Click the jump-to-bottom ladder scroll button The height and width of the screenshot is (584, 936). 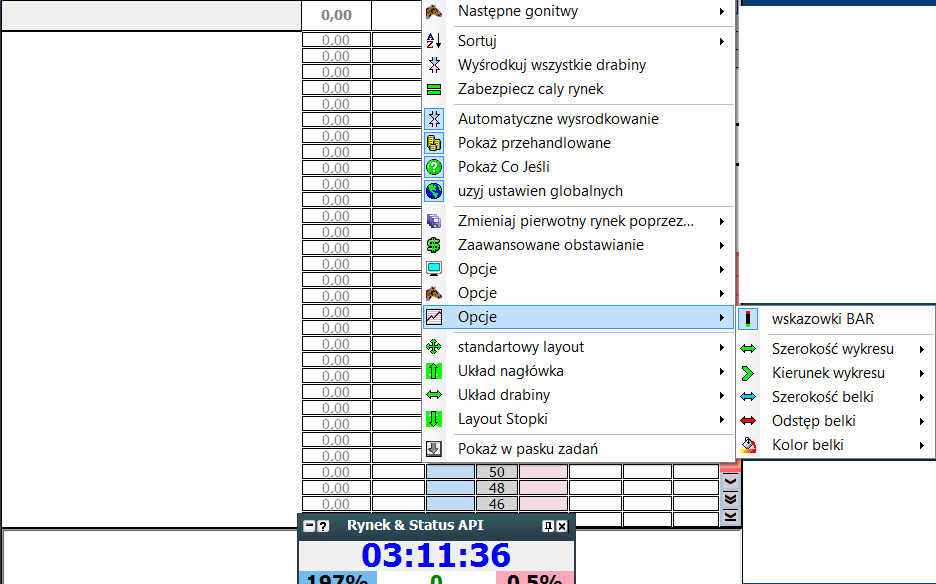coord(731,517)
